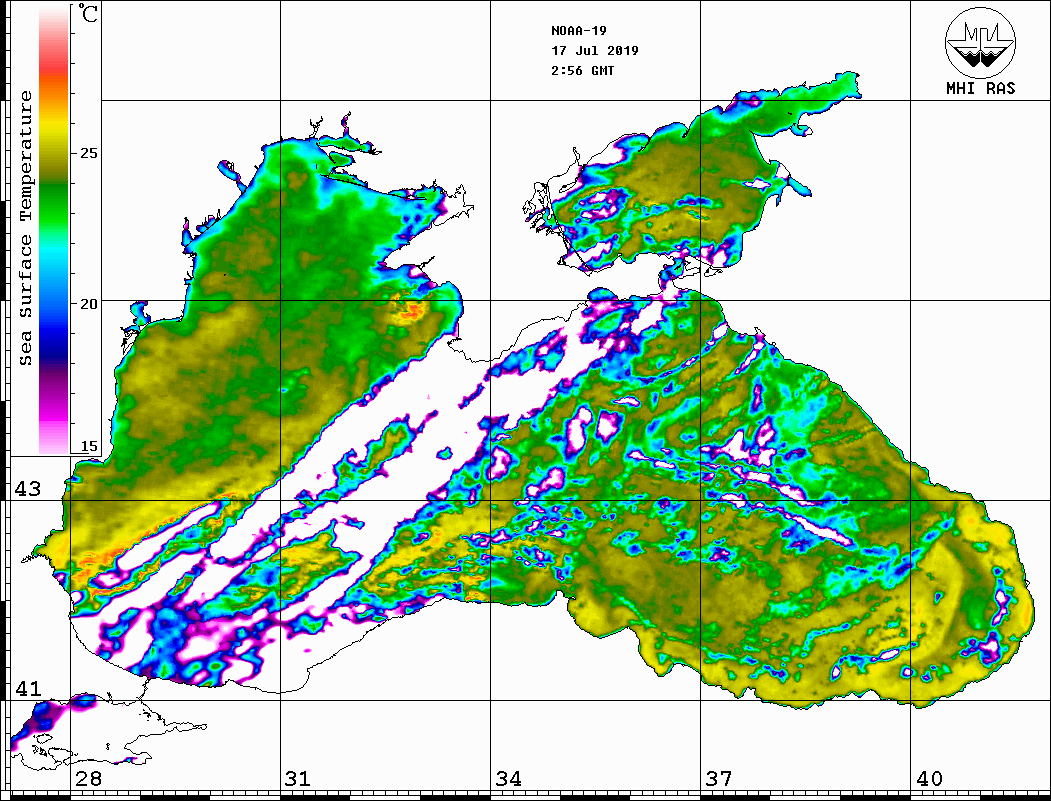
Task: Click longitude label 28
Action: [88, 779]
